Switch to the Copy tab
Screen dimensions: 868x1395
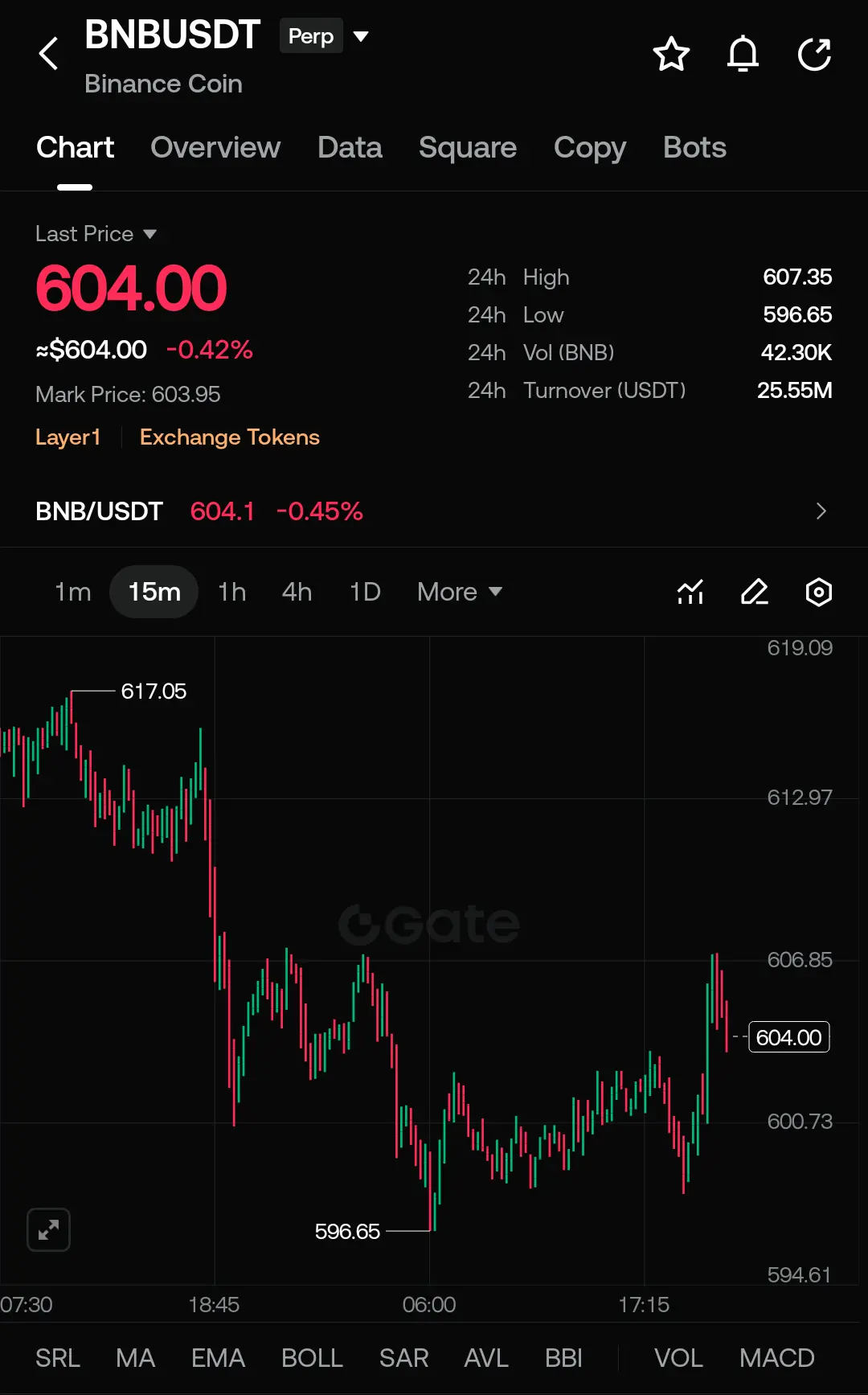(590, 148)
